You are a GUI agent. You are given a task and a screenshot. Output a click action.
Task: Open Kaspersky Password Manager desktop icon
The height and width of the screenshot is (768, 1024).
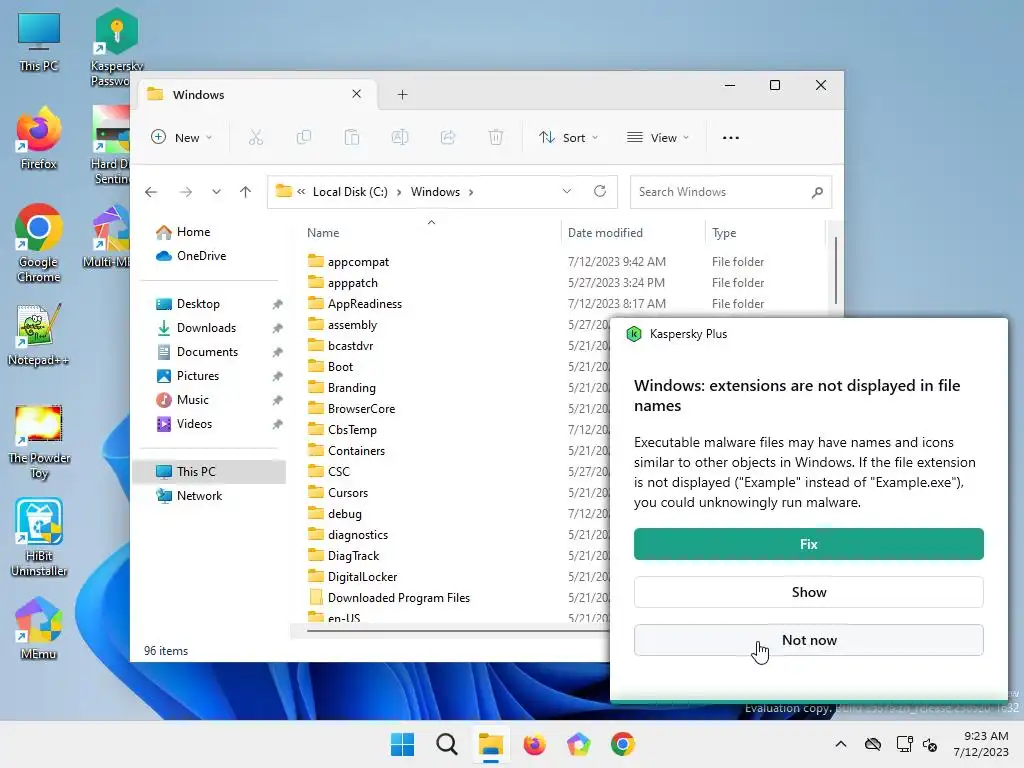(116, 47)
